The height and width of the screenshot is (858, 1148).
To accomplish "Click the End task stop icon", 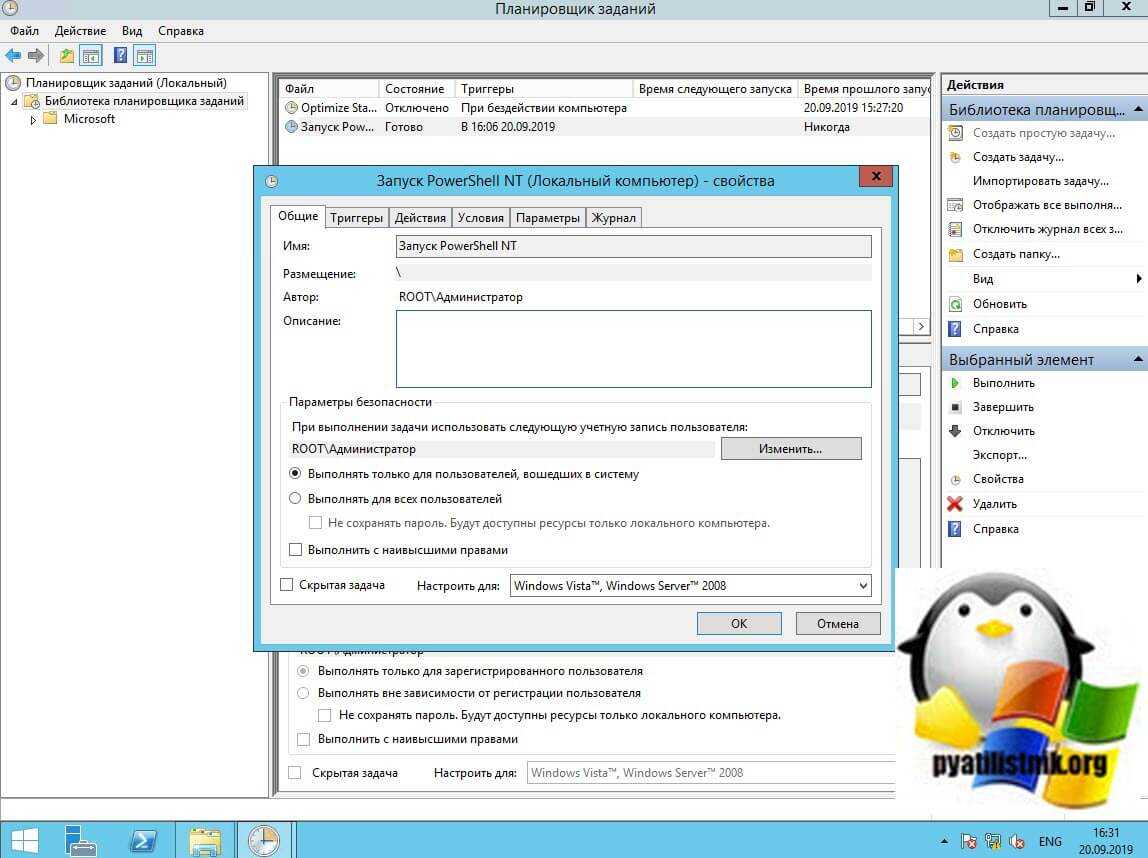I will [x=955, y=407].
